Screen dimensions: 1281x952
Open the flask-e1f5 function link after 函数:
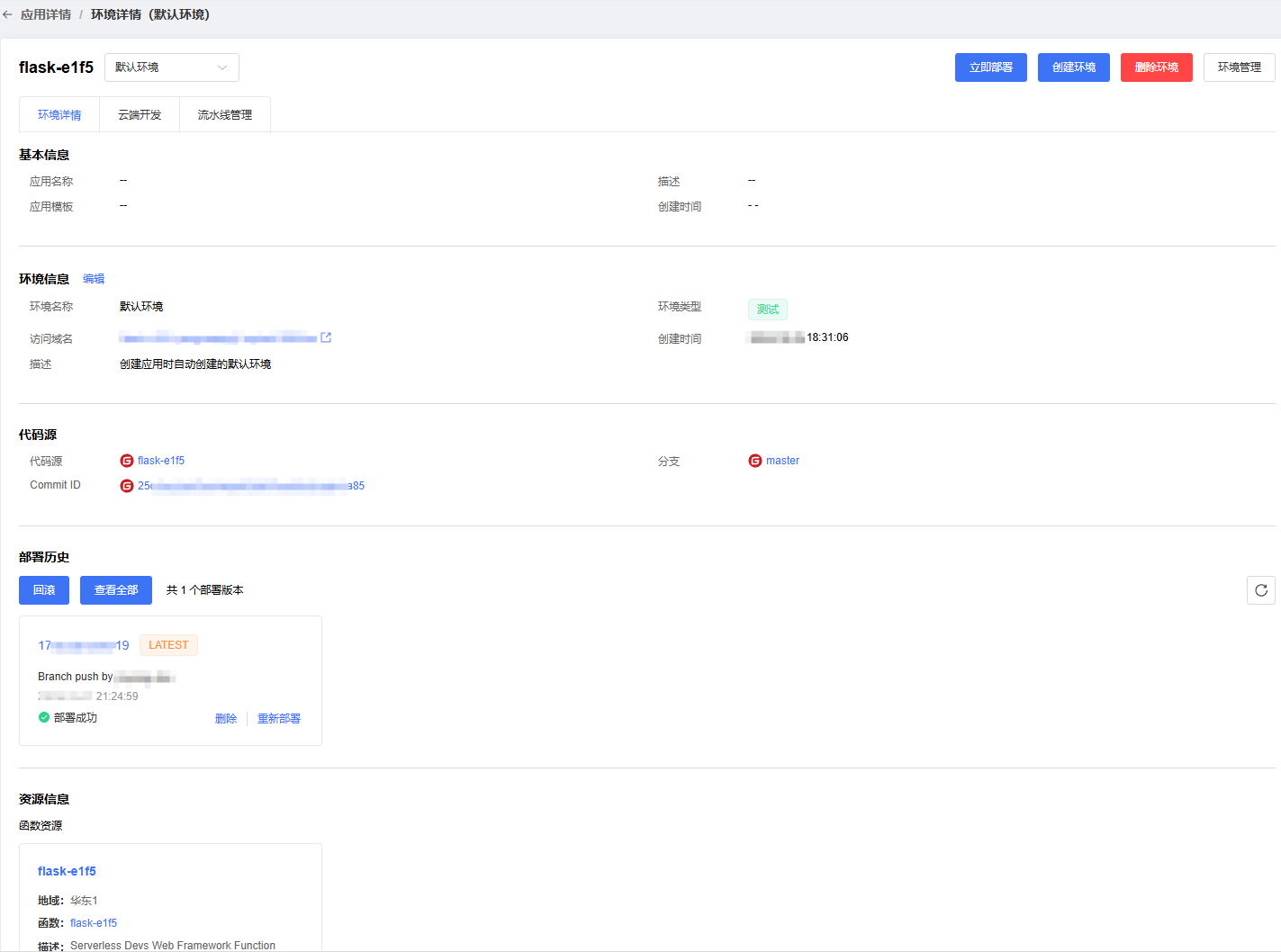click(x=94, y=923)
